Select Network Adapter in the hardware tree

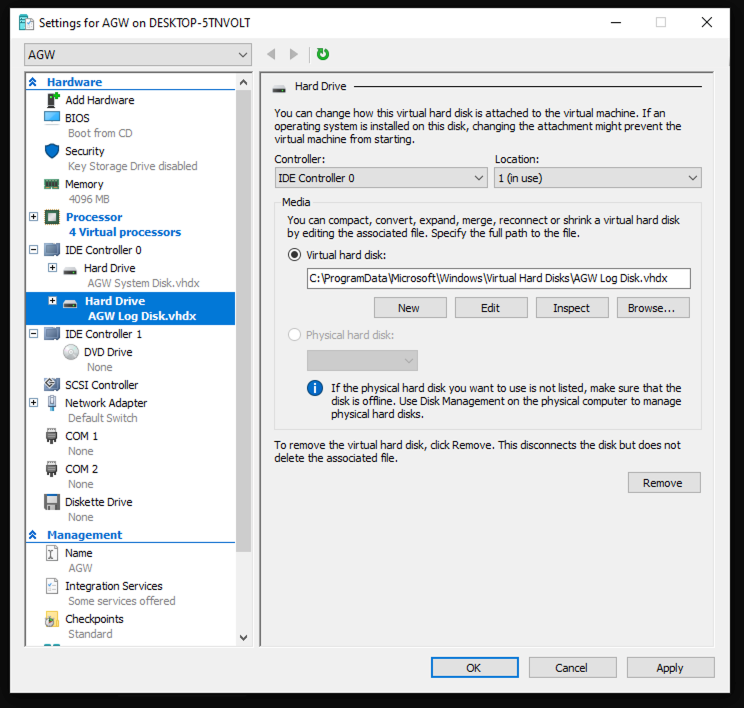click(x=105, y=403)
